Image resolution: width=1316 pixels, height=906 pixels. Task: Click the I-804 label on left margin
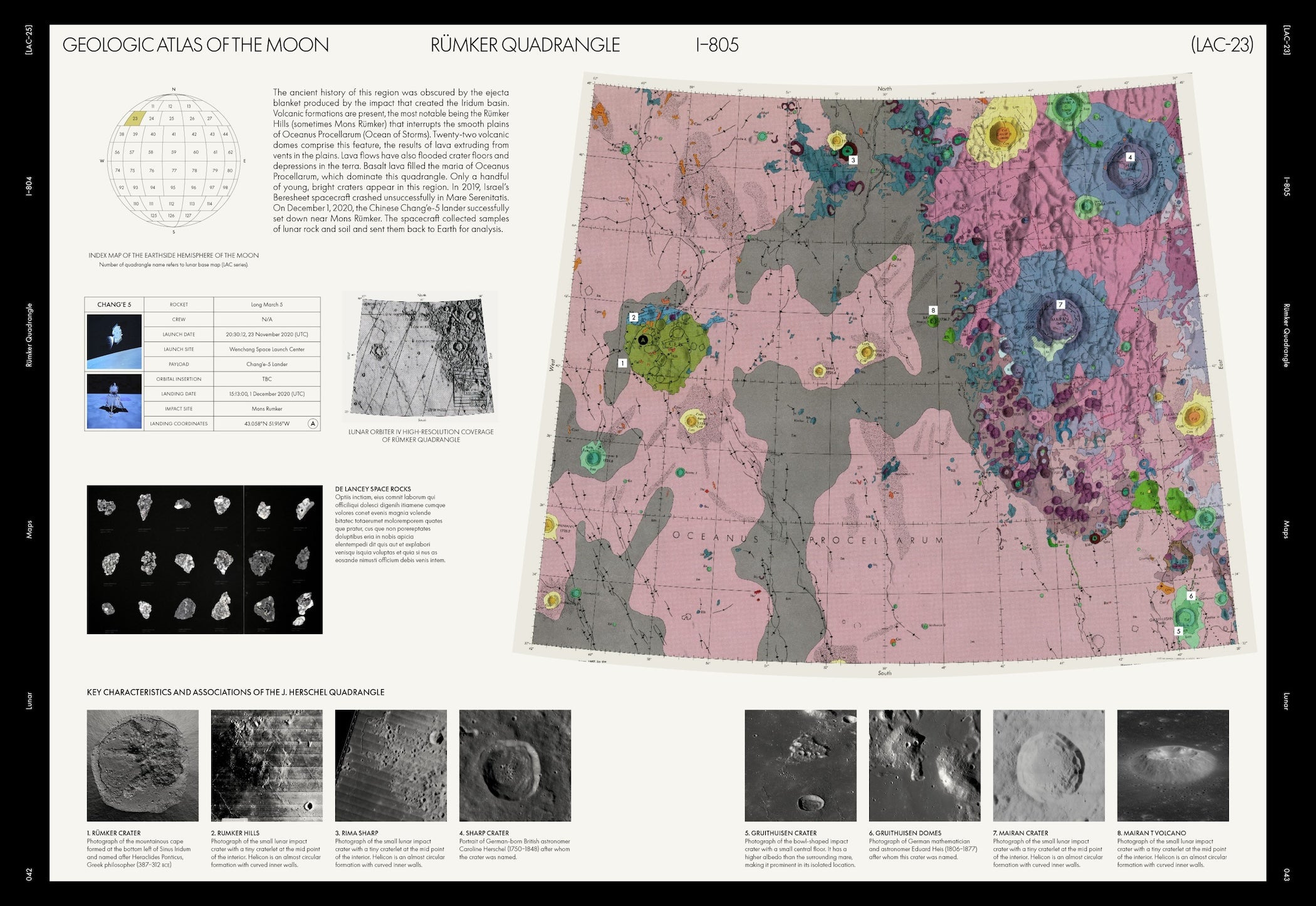click(29, 187)
